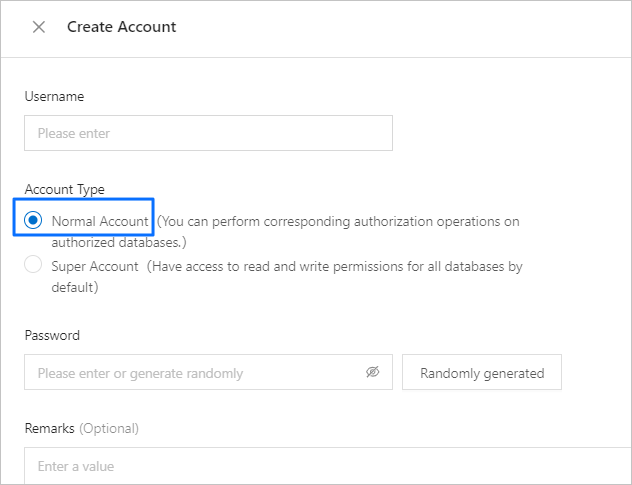Click the 'Enter a value' placeholder text
This screenshot has height=485, width=632.
point(76,466)
